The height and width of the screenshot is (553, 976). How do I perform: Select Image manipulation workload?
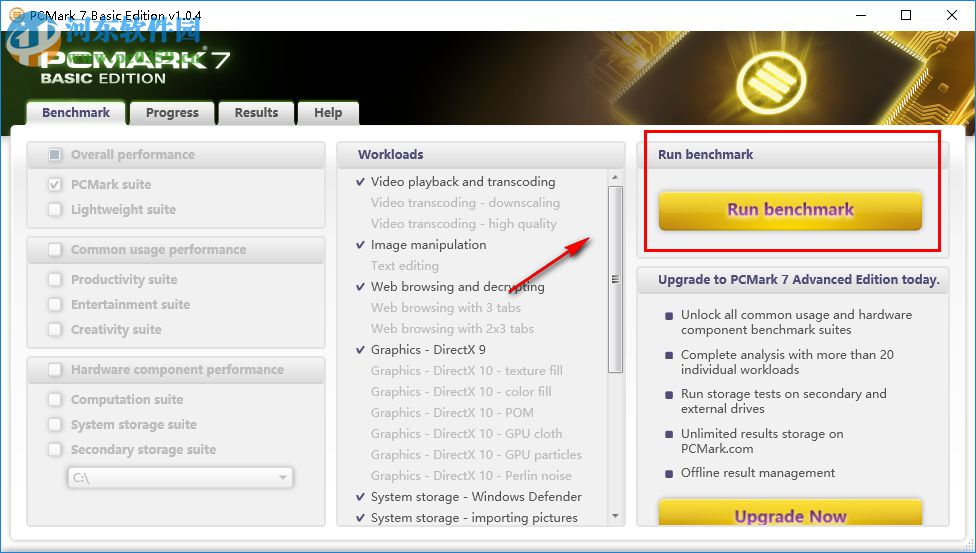coord(428,245)
